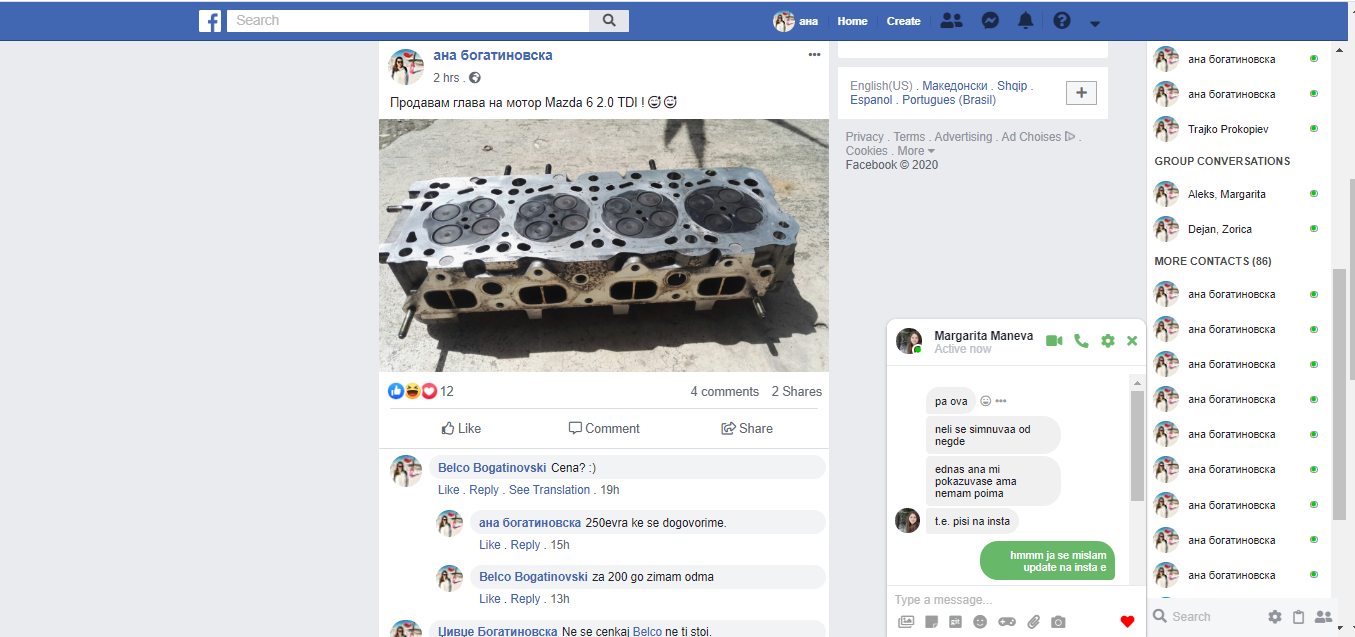Like ана богатиновска's Mazda post
The height and width of the screenshot is (637, 1355).
(461, 428)
